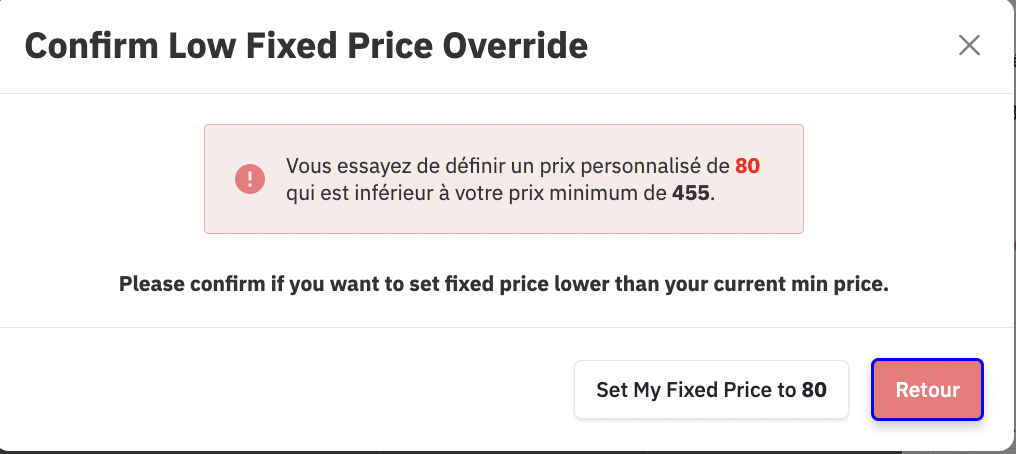Screen dimensions: 1016x454
Task: Click the red exclamation warning icon
Action: (x=249, y=179)
